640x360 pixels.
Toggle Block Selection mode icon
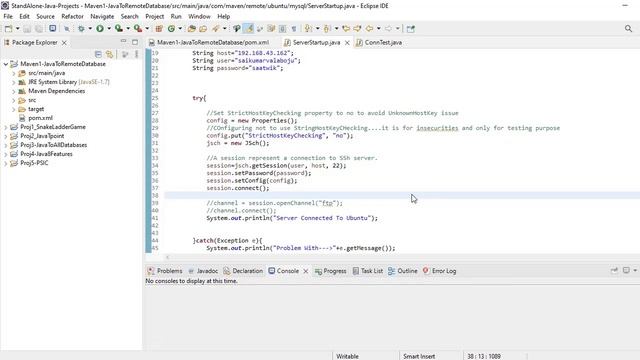click(282, 29)
